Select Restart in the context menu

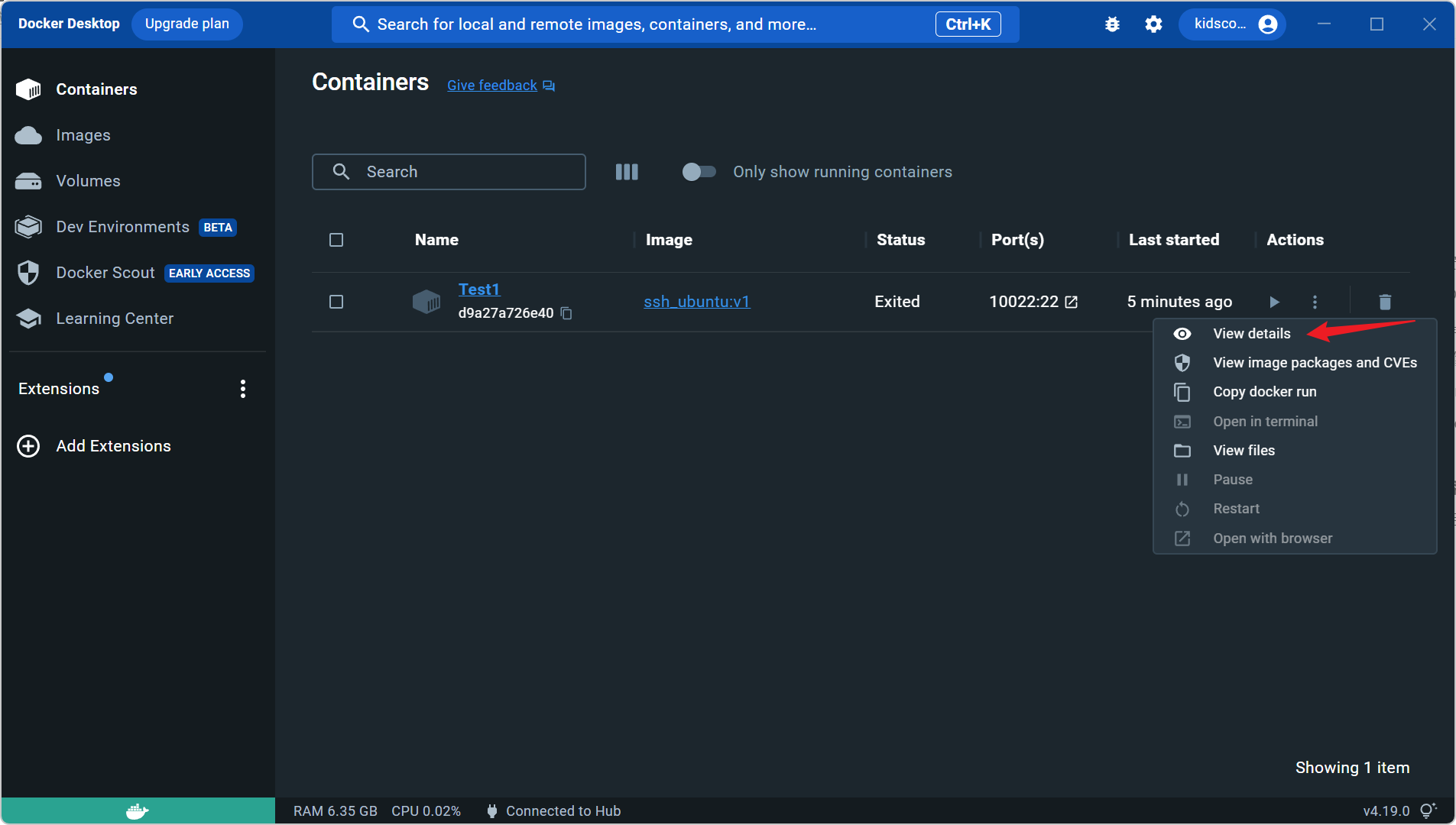click(x=1295, y=509)
